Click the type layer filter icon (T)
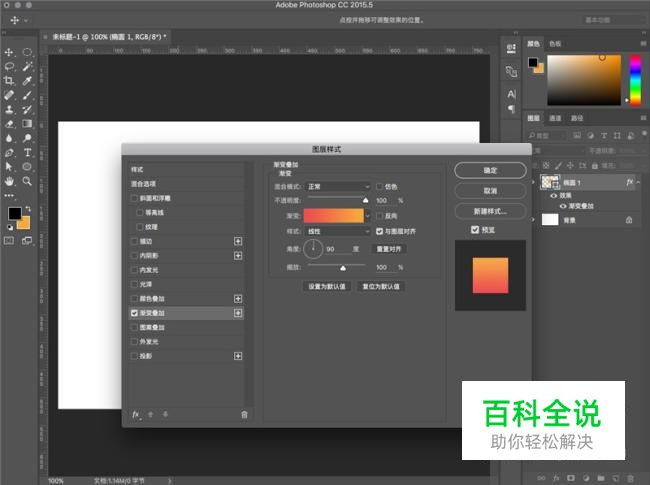The height and width of the screenshot is (485, 650). click(x=604, y=136)
